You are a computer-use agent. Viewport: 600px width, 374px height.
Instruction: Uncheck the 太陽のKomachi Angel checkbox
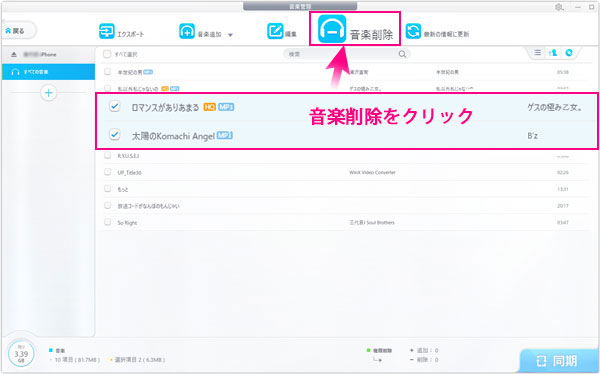[114, 135]
